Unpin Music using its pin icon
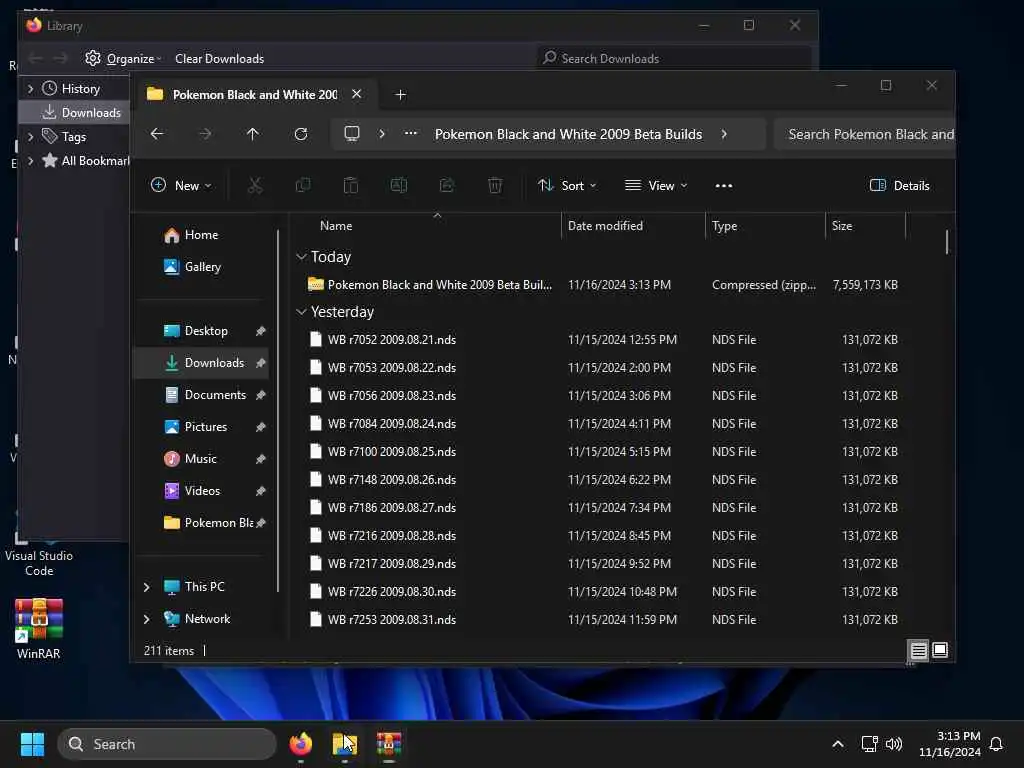The height and width of the screenshot is (768, 1024). point(261,459)
